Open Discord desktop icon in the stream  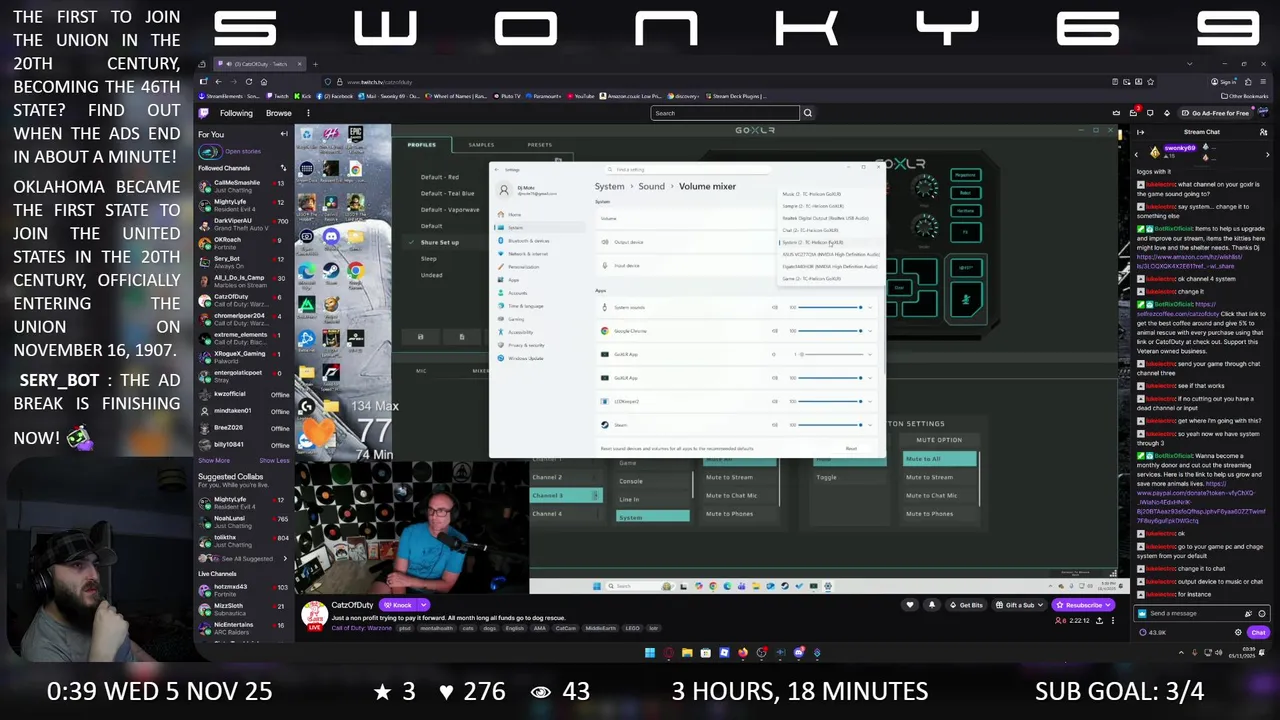pos(331,237)
